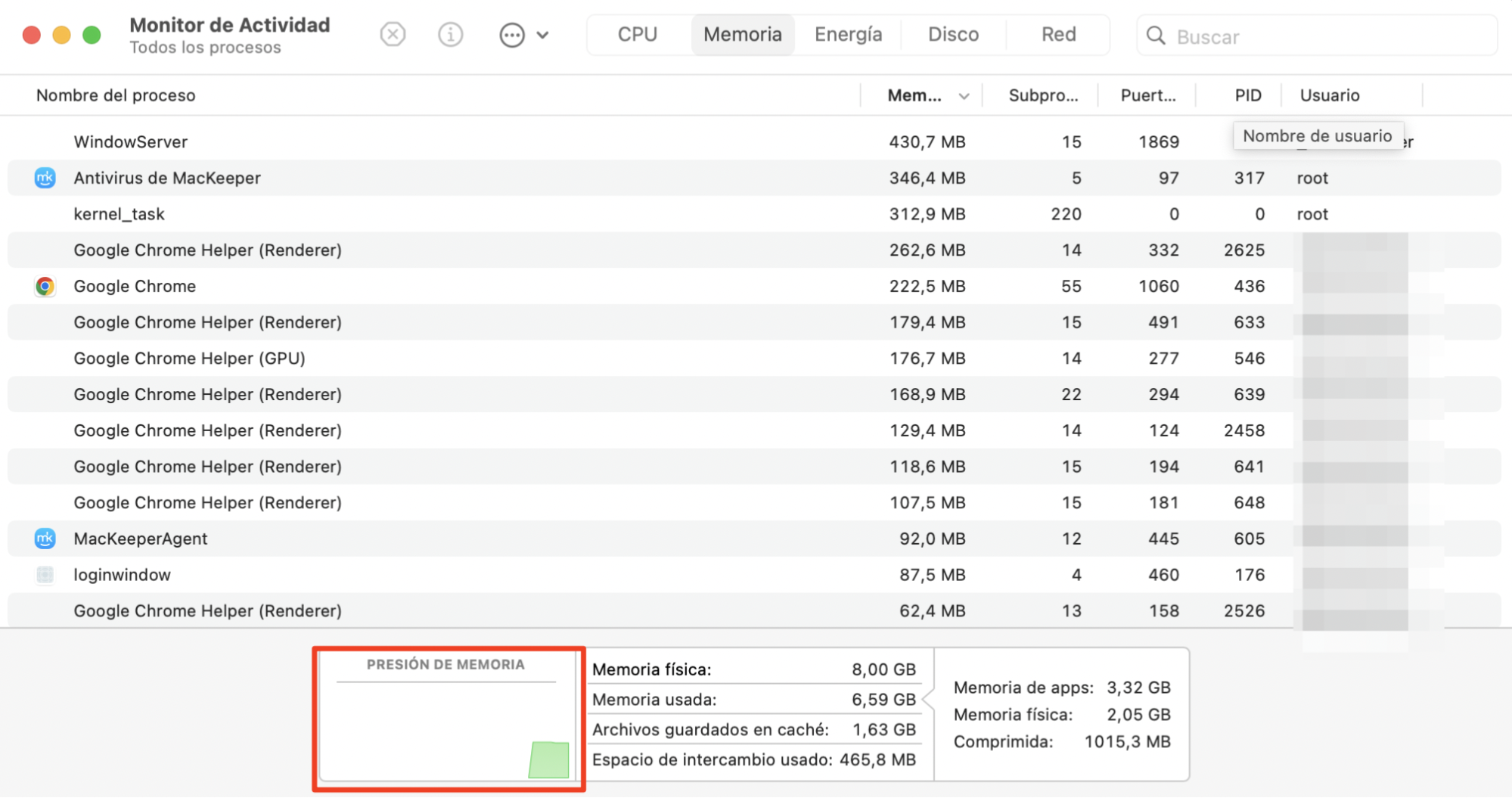Viewport: 1512px width, 798px height.
Task: Click the Antivirus de MacKeeper icon
Action: pos(45,178)
